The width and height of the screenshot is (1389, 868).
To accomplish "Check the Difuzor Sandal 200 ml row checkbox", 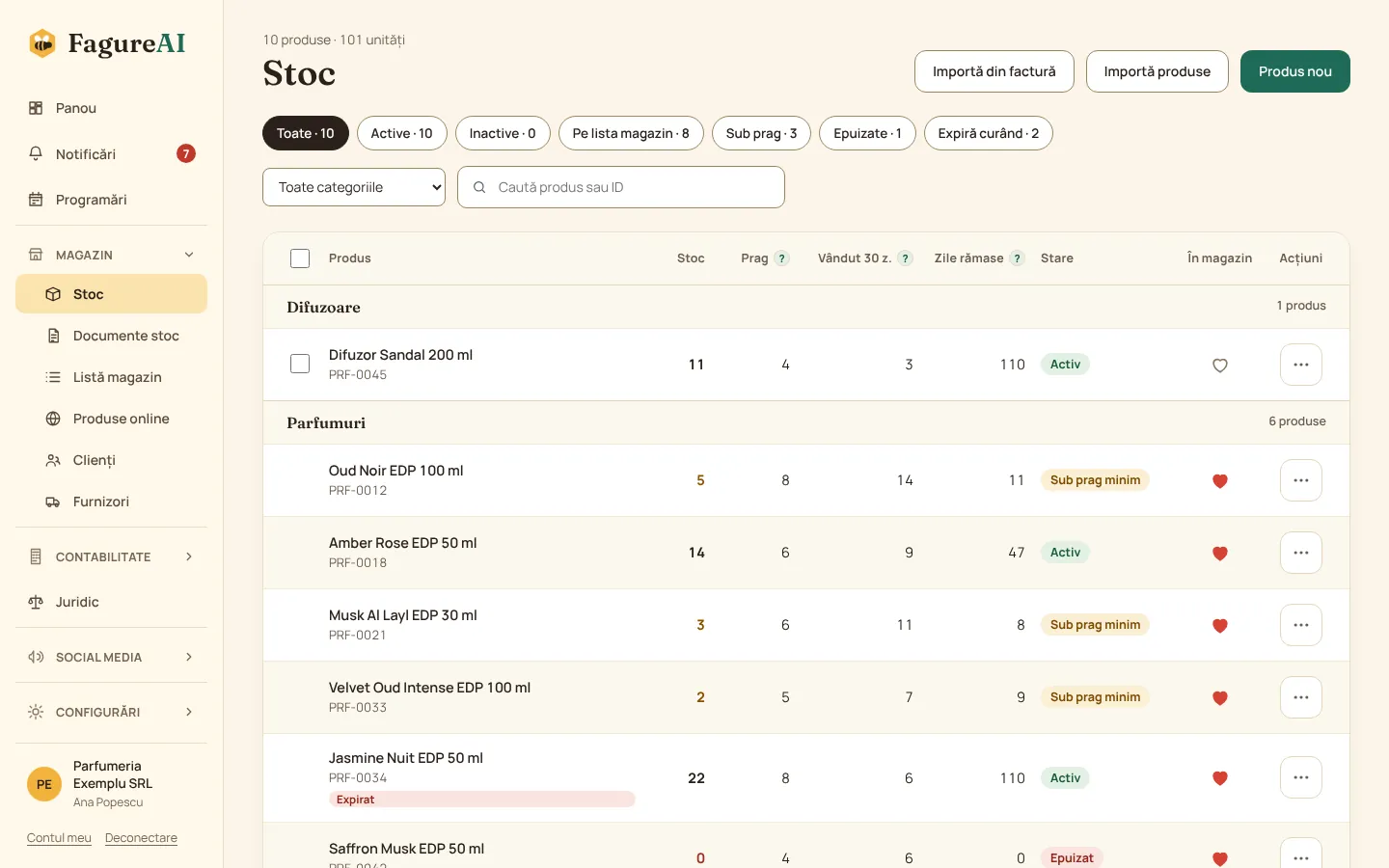I will click(300, 364).
